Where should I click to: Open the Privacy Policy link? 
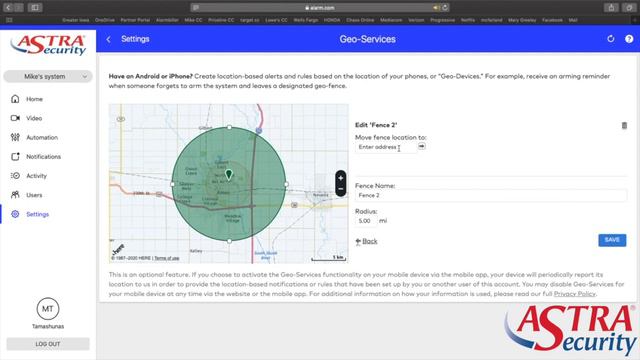(575, 294)
